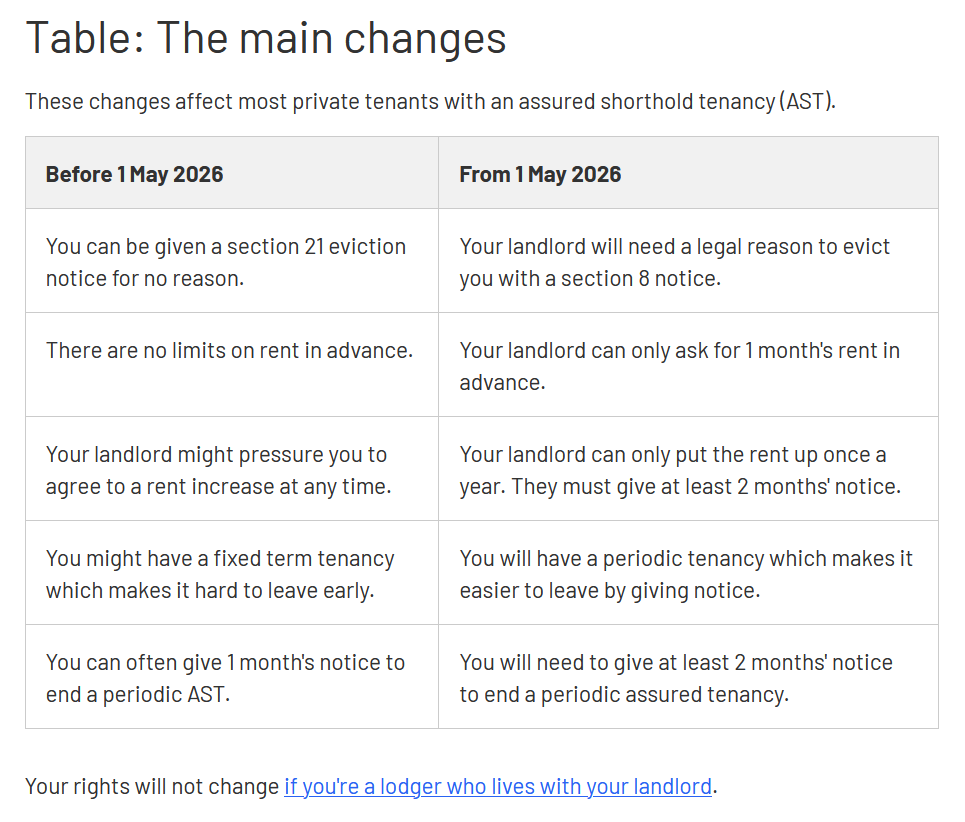965x822 pixels.
Task: Click the words 'agree to a rent increase at any time'
Action: (x=218, y=487)
